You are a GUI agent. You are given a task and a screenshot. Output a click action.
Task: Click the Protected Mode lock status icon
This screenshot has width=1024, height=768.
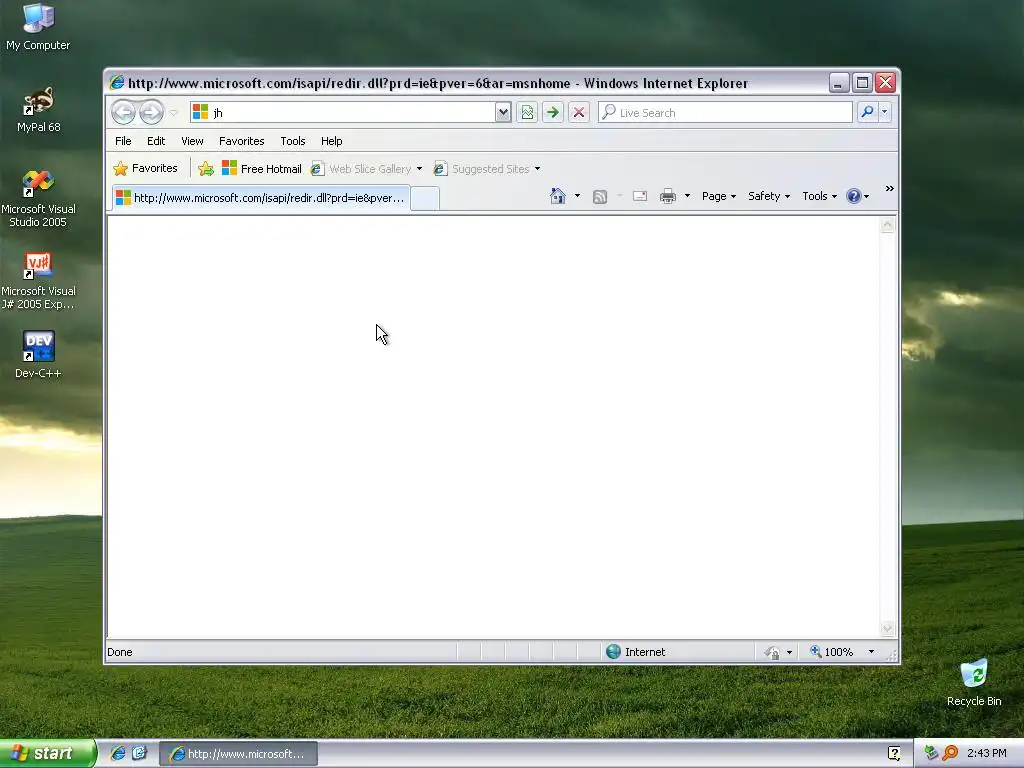772,652
